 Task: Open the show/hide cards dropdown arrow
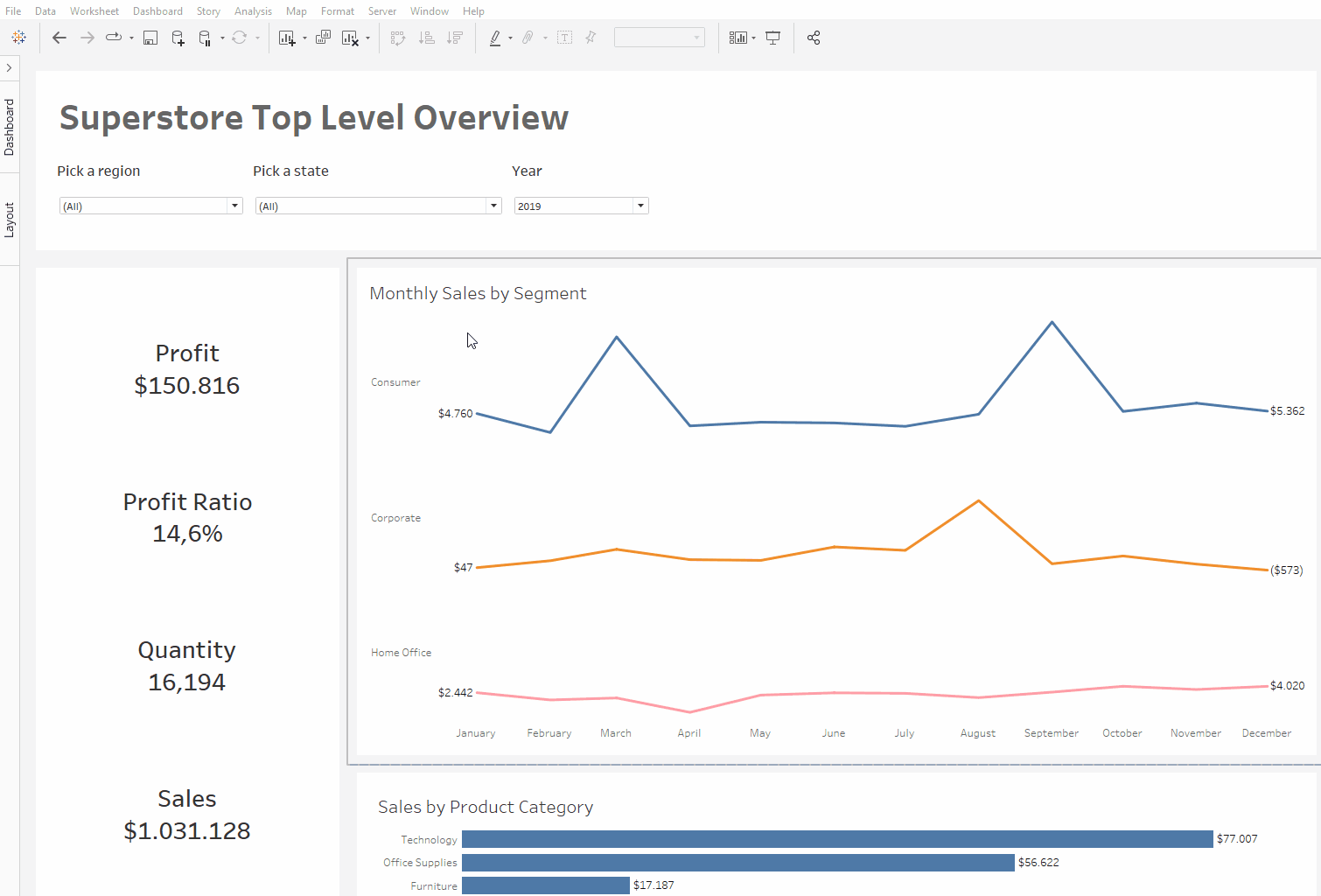(753, 38)
